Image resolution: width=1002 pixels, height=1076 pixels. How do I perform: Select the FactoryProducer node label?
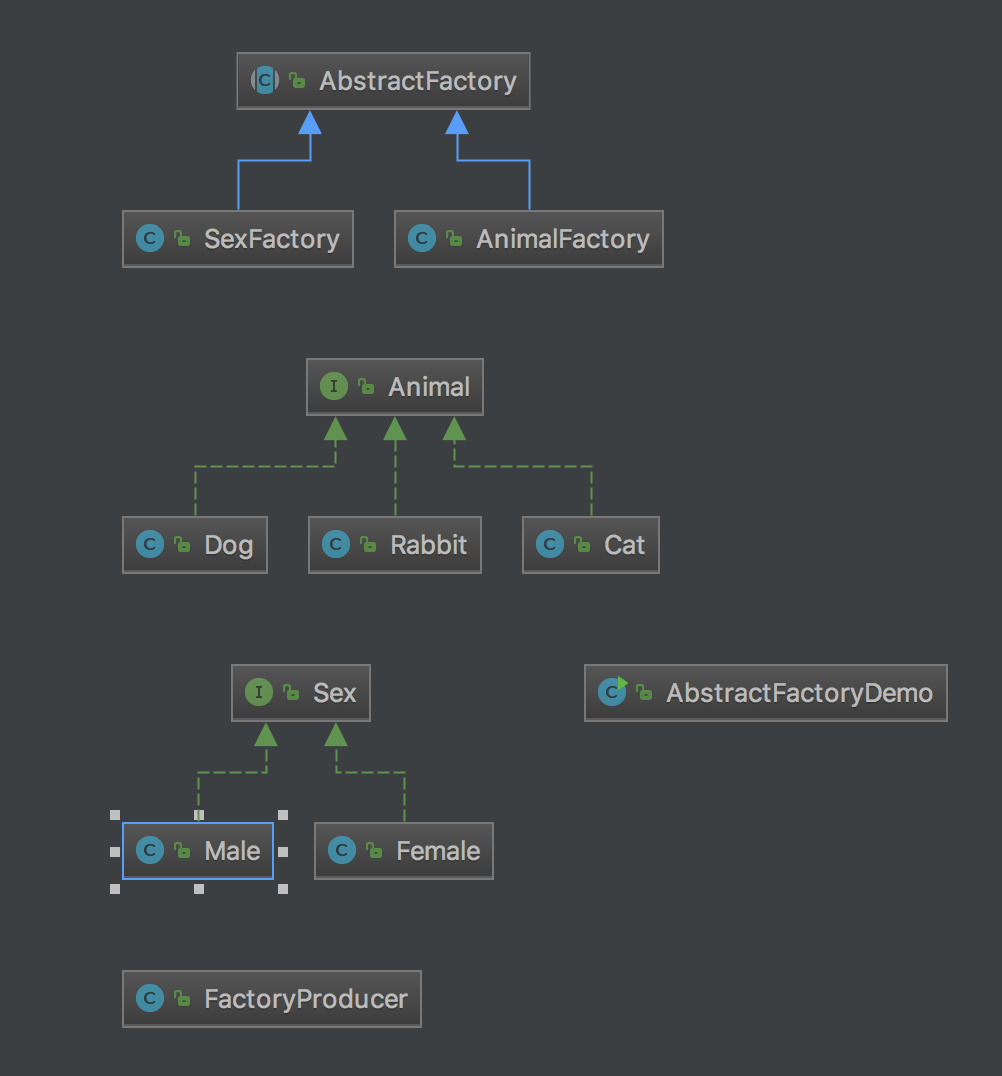(x=306, y=999)
